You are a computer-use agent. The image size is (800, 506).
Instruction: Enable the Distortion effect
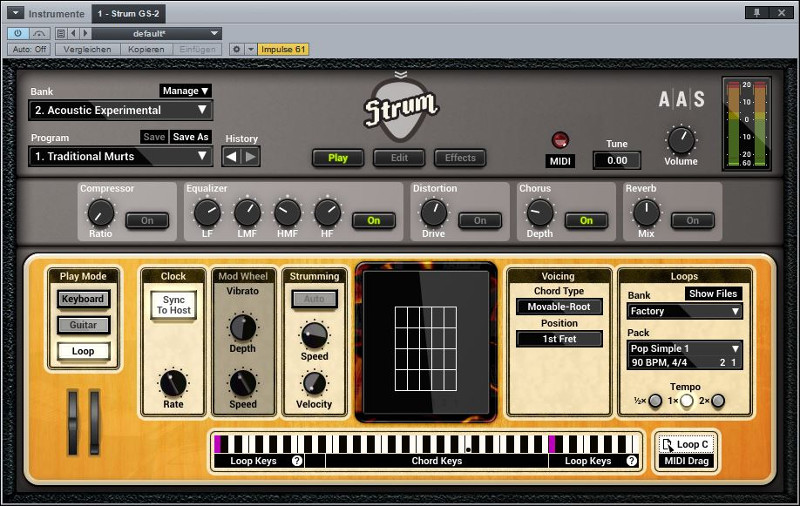pos(480,220)
